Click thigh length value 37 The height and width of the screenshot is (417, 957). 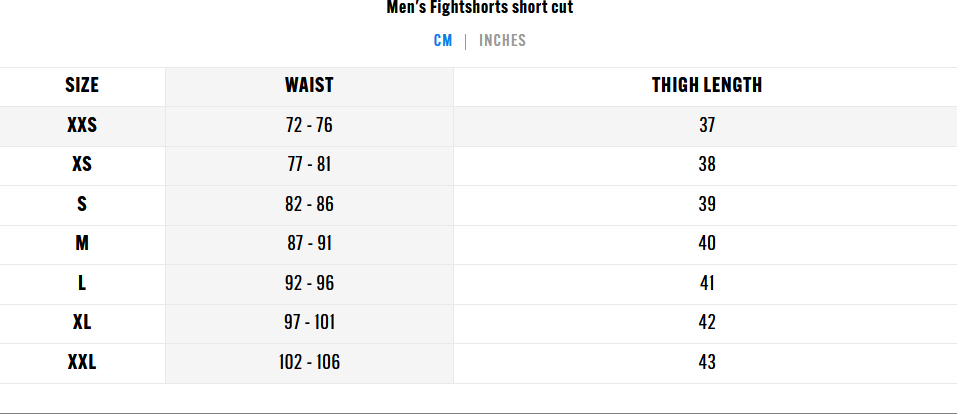[707, 125]
